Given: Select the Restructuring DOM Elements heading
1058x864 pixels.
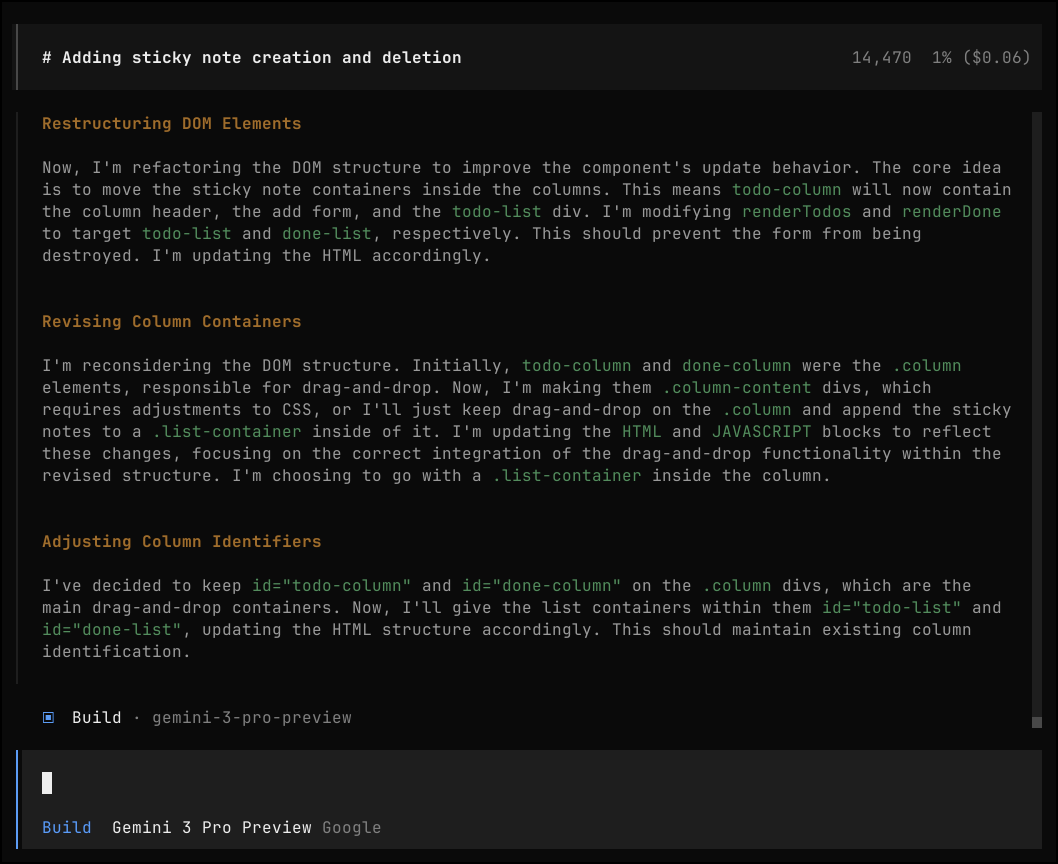Looking at the screenshot, I should point(171,124).
